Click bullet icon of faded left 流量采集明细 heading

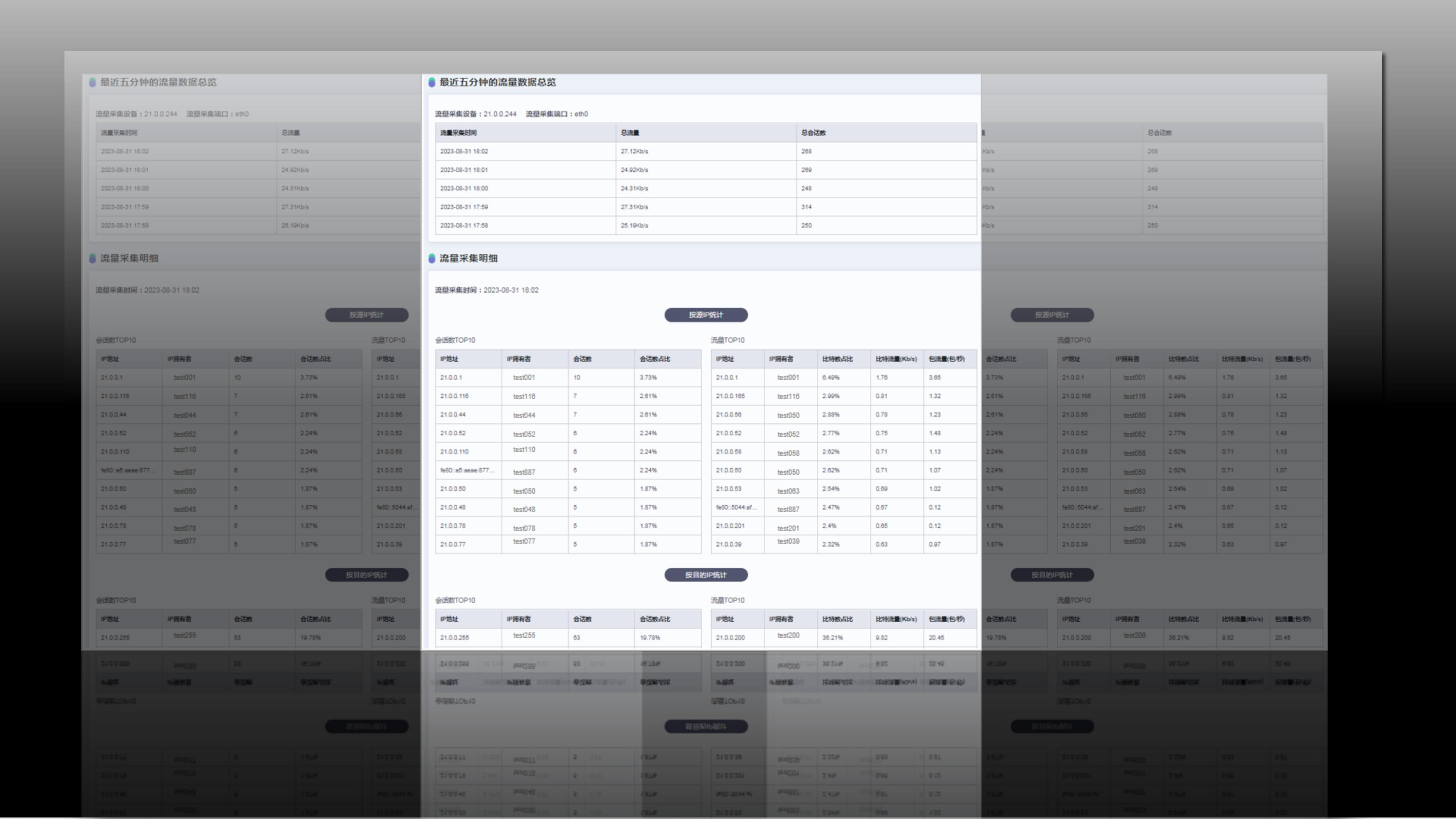[93, 258]
